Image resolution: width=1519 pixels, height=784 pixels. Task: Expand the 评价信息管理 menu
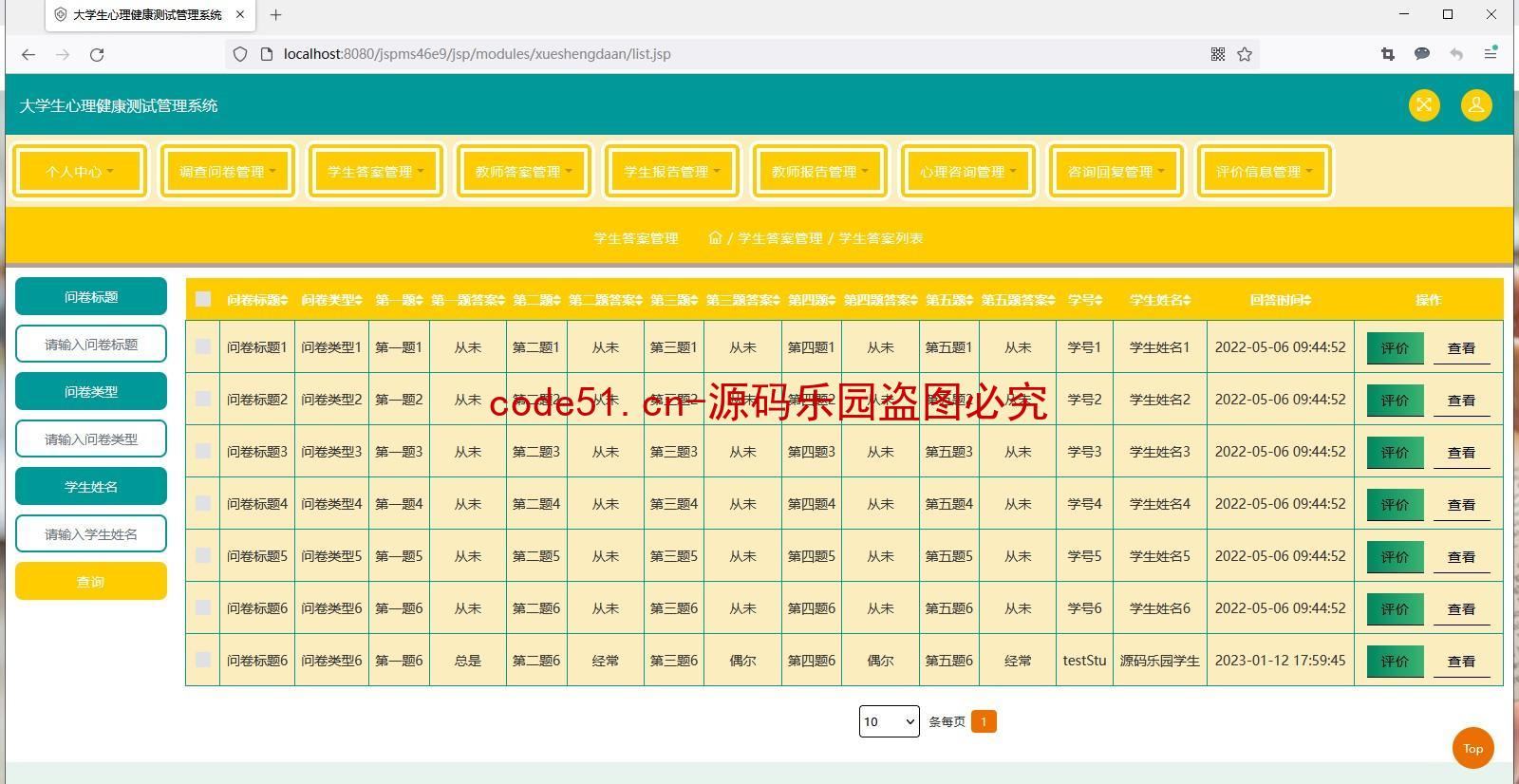point(1265,171)
